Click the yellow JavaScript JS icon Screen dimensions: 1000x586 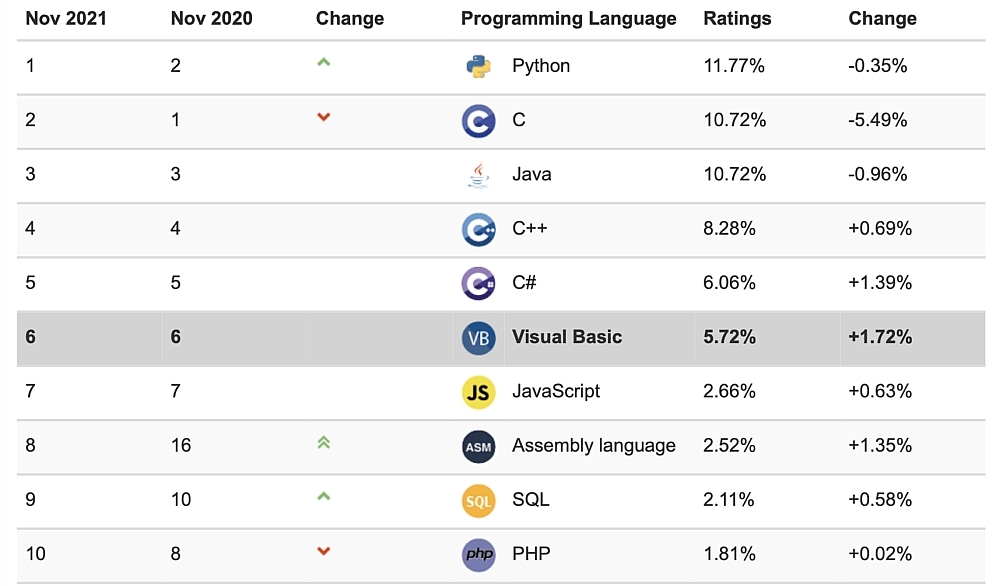pos(478,392)
